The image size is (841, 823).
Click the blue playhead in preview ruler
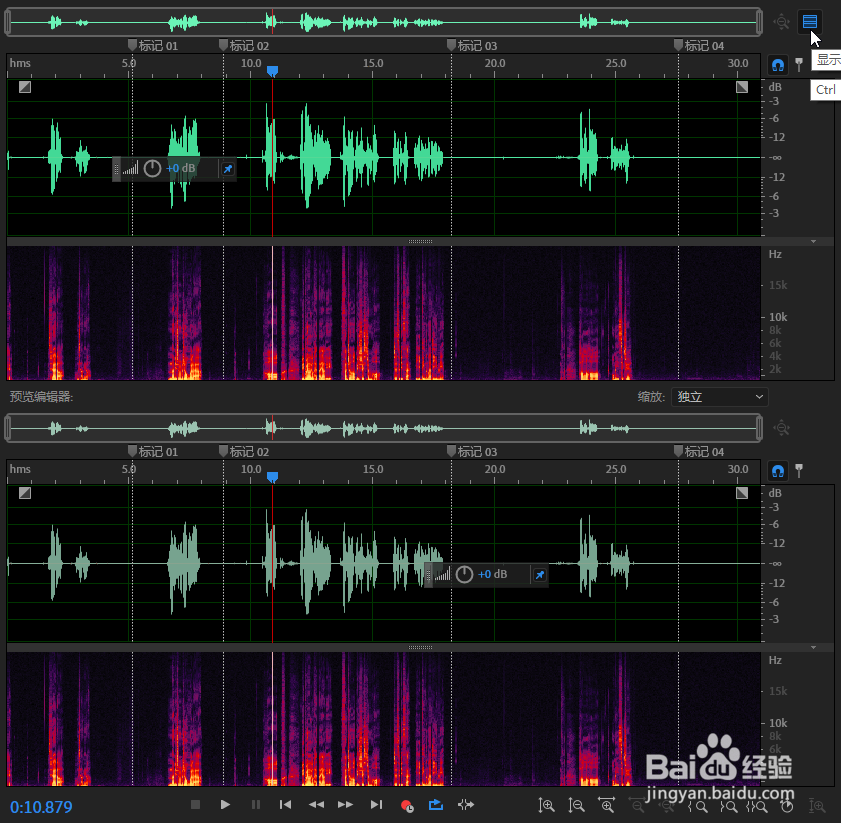pos(272,477)
